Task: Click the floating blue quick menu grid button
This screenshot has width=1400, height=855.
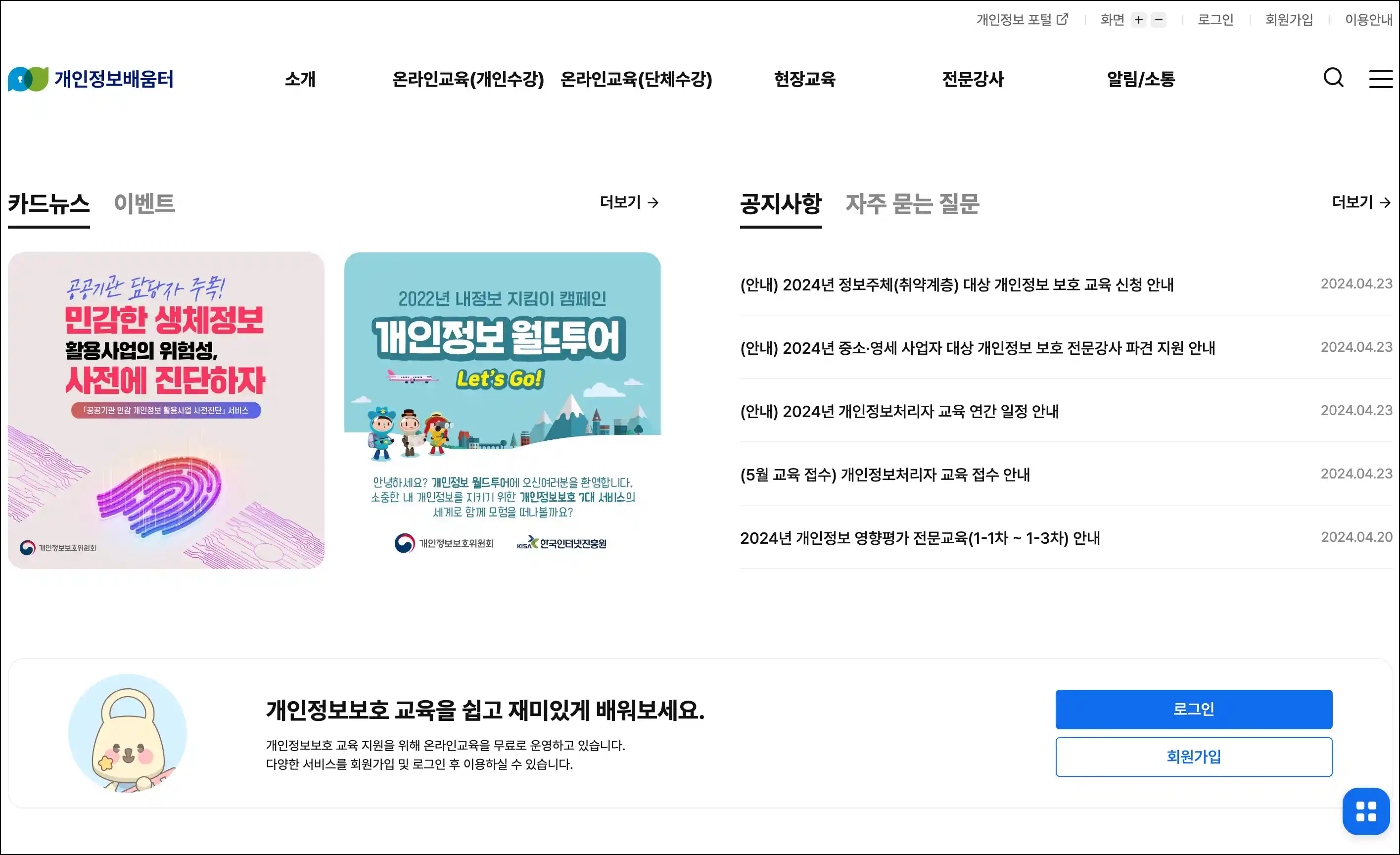Action: [x=1365, y=810]
